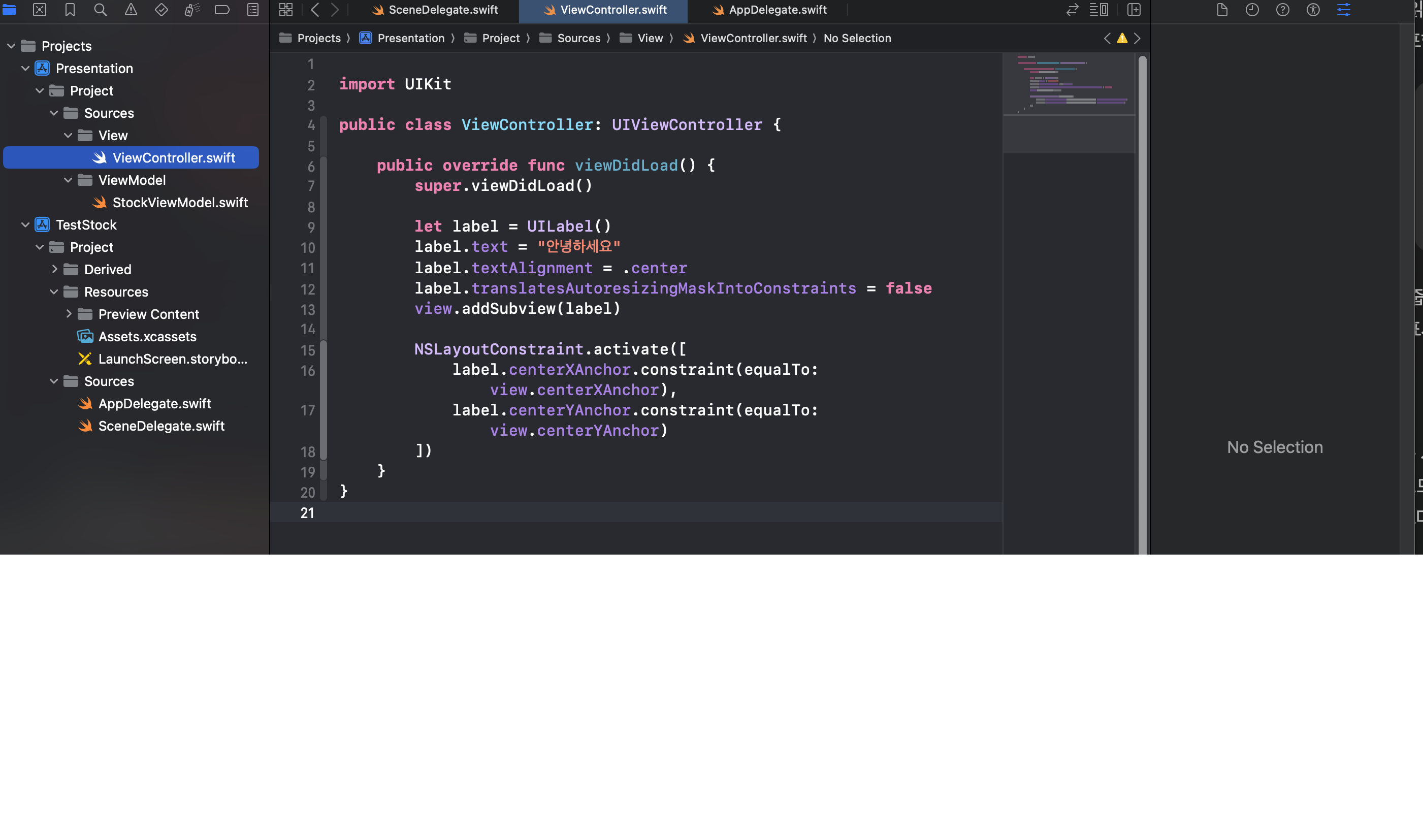Open StockViewModel.swift in the navigator
This screenshot has width=1423, height=840.
[179, 203]
